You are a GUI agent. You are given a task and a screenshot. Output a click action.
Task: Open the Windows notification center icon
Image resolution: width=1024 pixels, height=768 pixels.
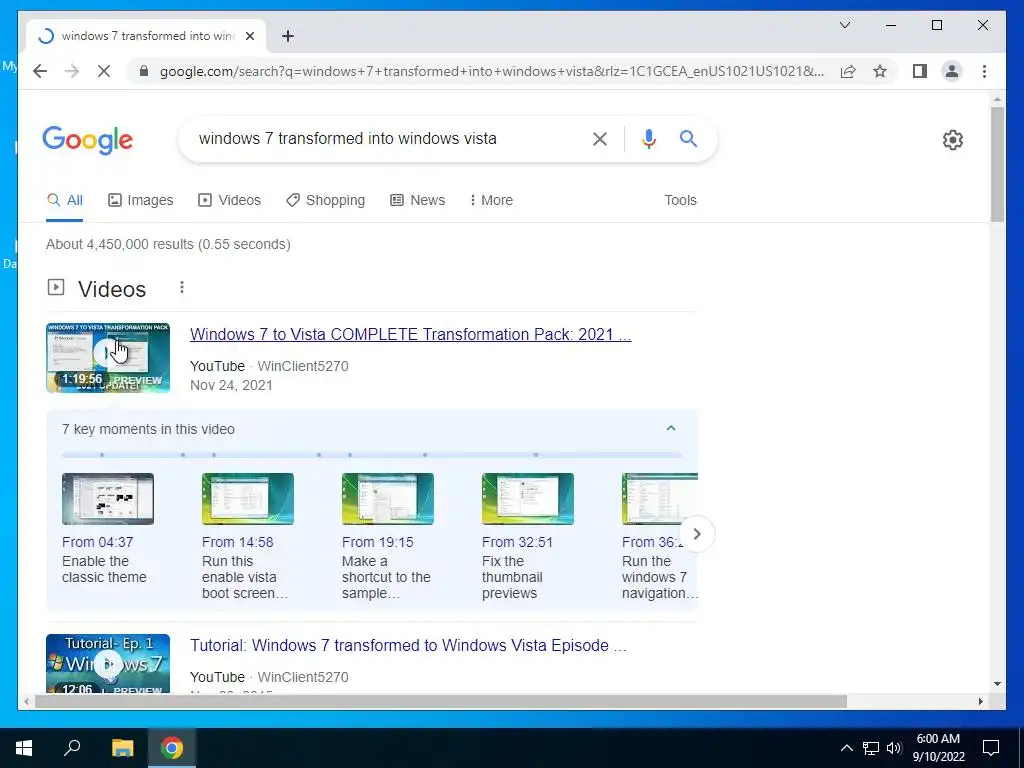coord(991,748)
